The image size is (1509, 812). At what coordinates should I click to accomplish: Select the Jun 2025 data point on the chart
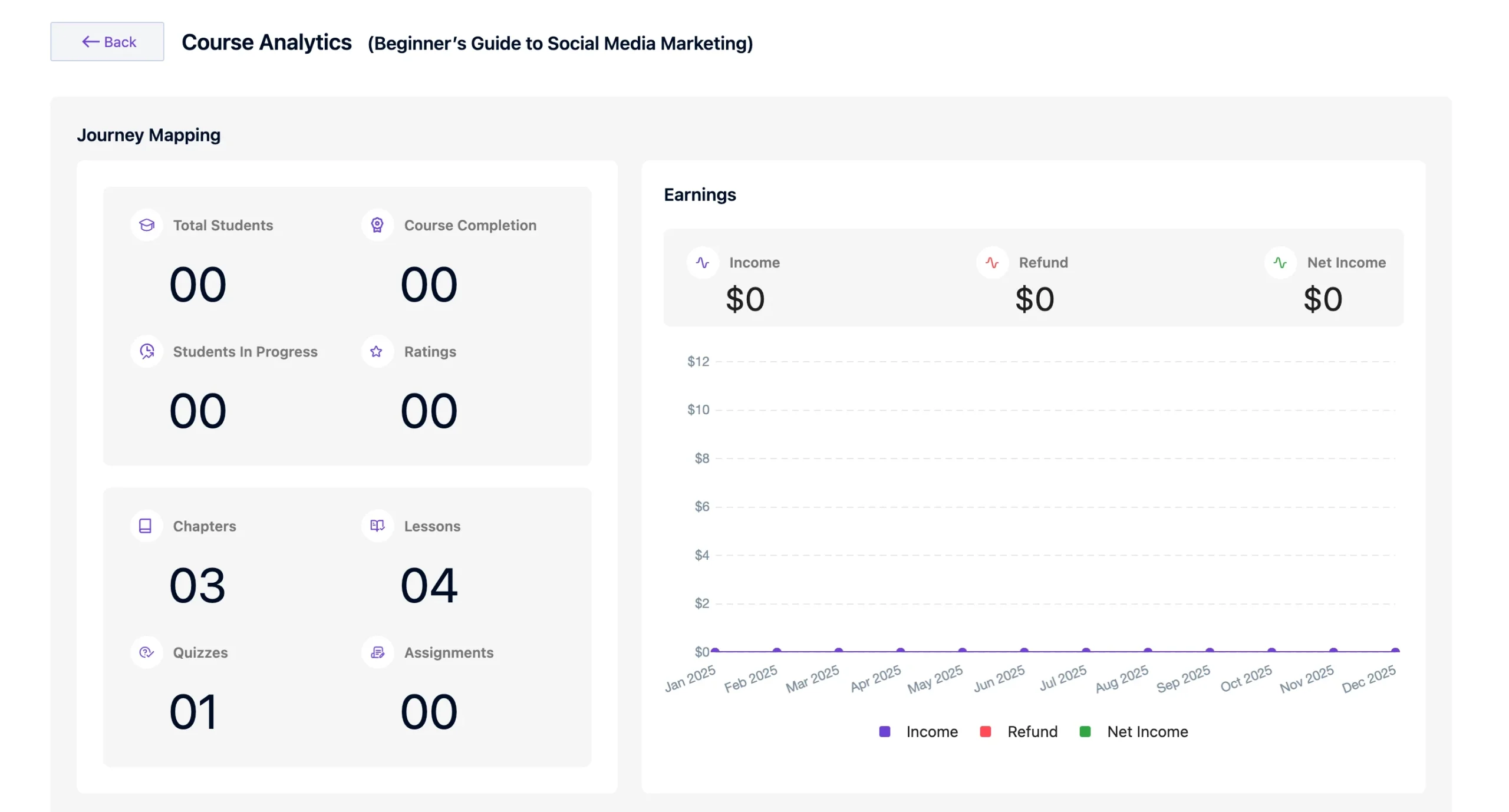coord(1024,649)
